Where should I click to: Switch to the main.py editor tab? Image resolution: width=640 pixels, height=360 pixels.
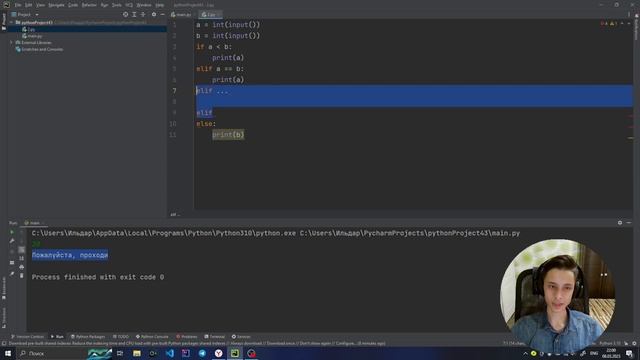pyautogui.click(x=181, y=15)
